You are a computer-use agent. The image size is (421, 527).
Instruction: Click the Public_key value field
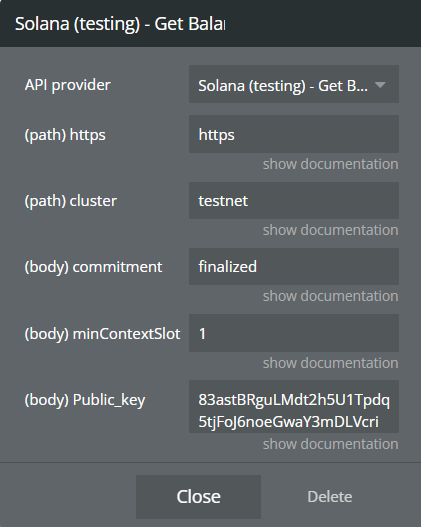point(294,407)
